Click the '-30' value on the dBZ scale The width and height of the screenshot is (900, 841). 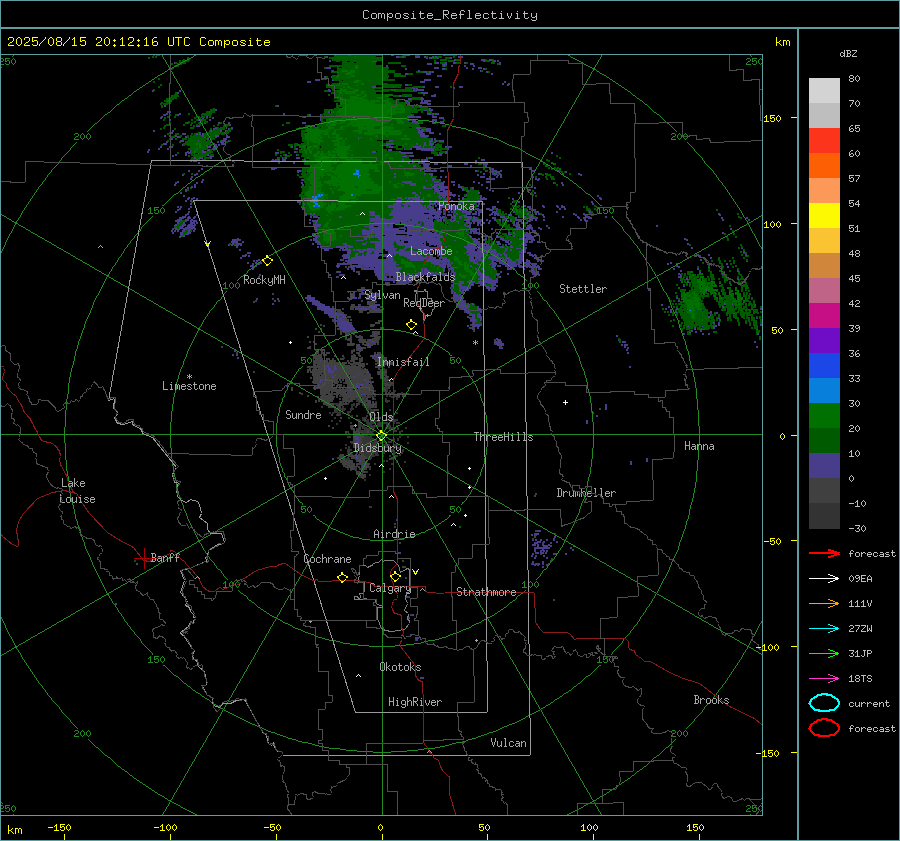tap(857, 528)
